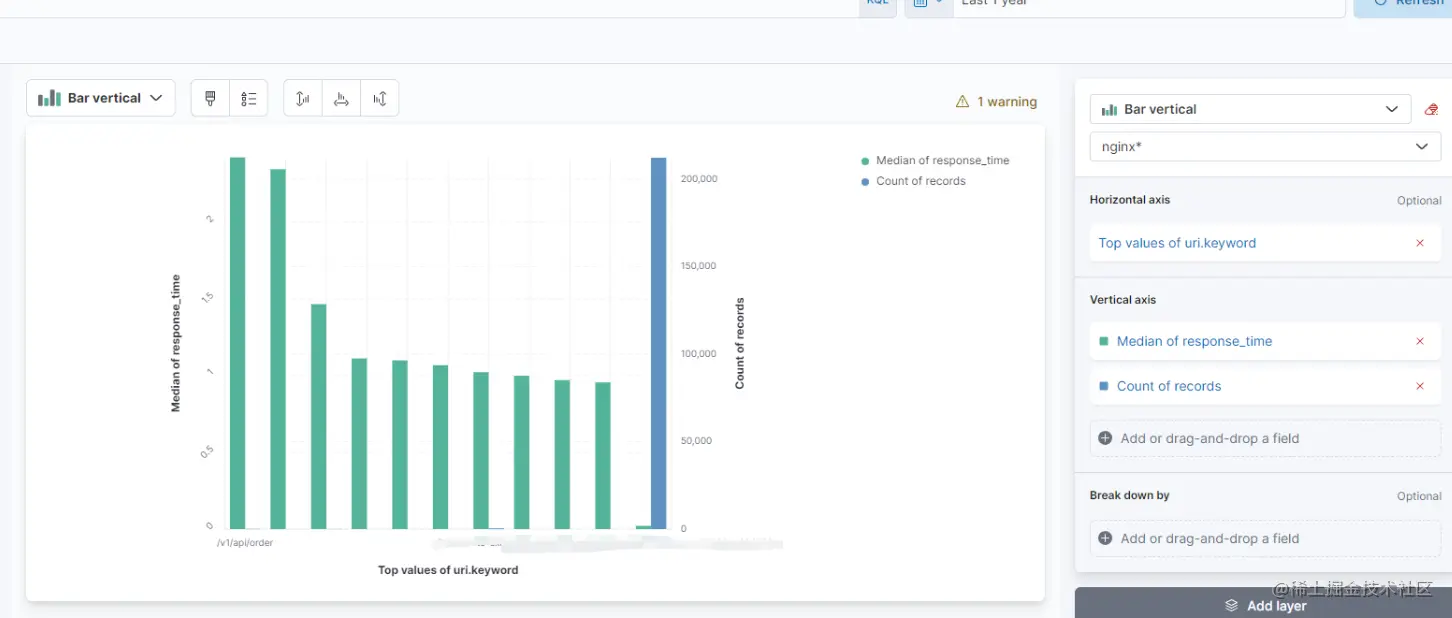Click Optional label beside Break down by
Image resolution: width=1452 pixels, height=618 pixels.
coord(1419,496)
